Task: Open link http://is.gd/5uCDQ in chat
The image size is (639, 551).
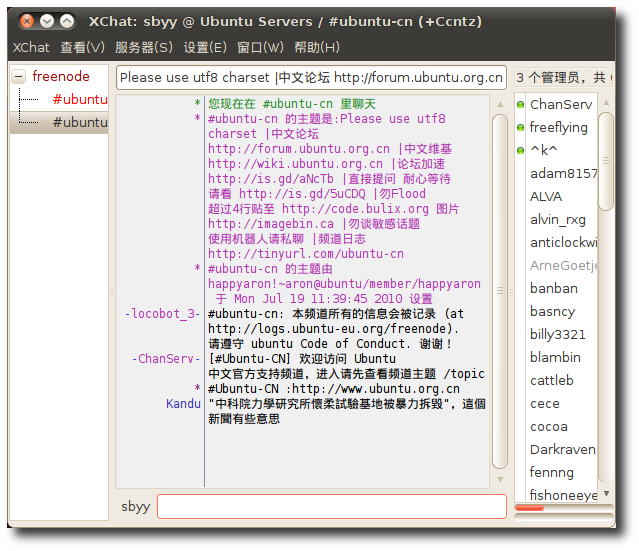Action: 302,194
